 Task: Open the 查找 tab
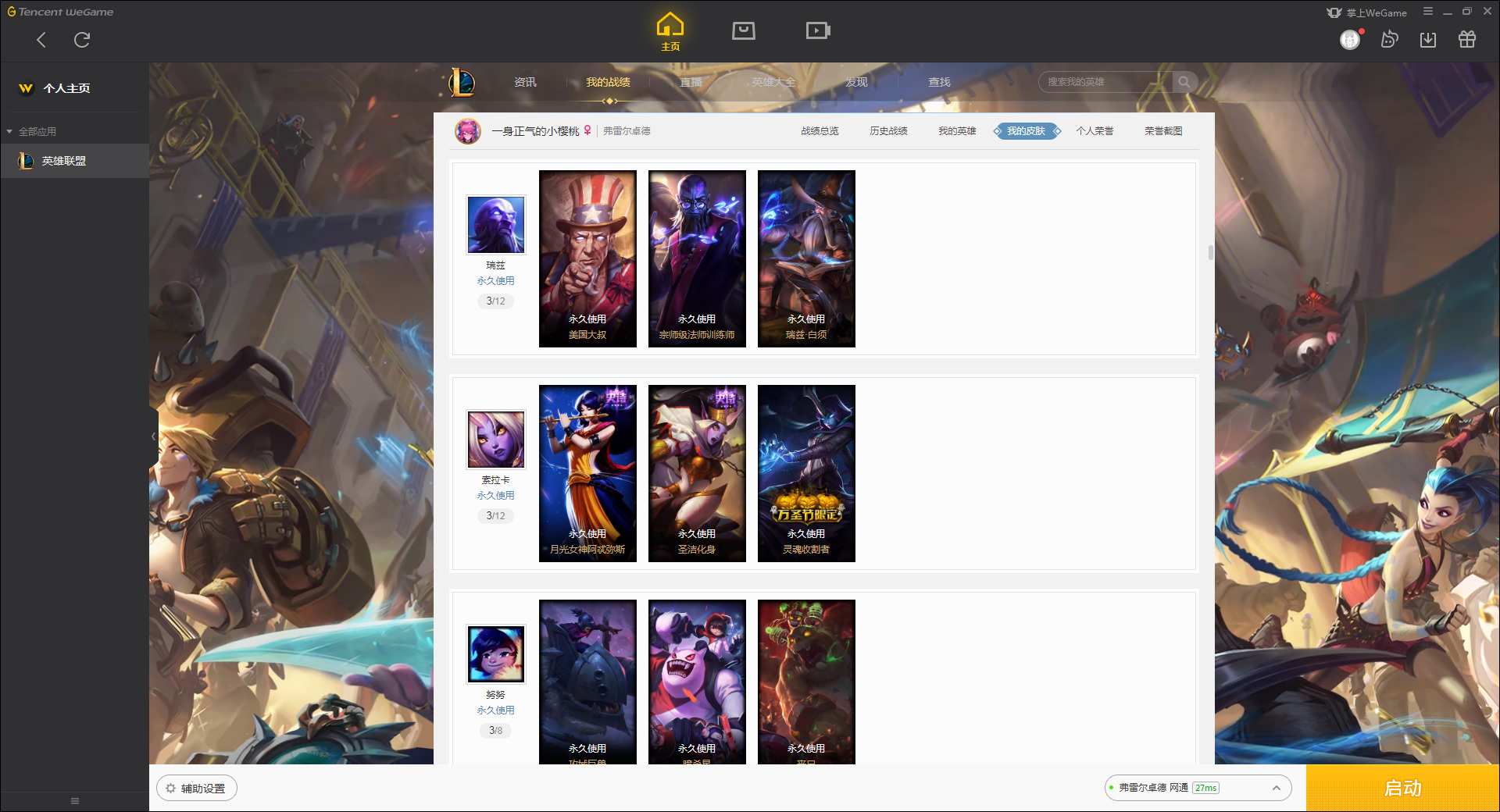(x=939, y=82)
